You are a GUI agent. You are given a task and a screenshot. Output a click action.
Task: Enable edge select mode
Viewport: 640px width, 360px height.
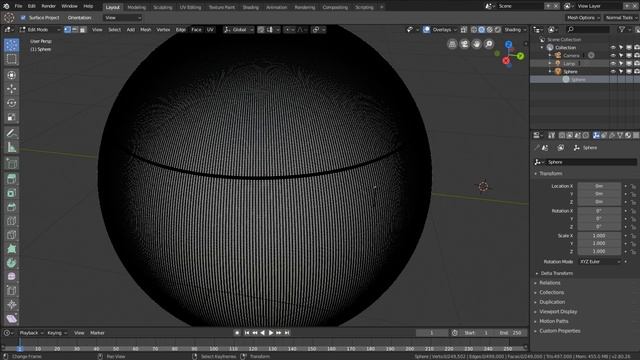(x=75, y=30)
